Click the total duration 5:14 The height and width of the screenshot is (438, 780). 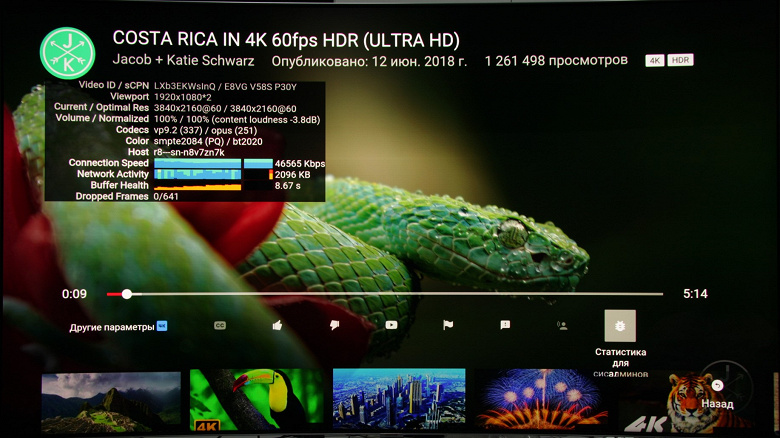click(x=695, y=294)
